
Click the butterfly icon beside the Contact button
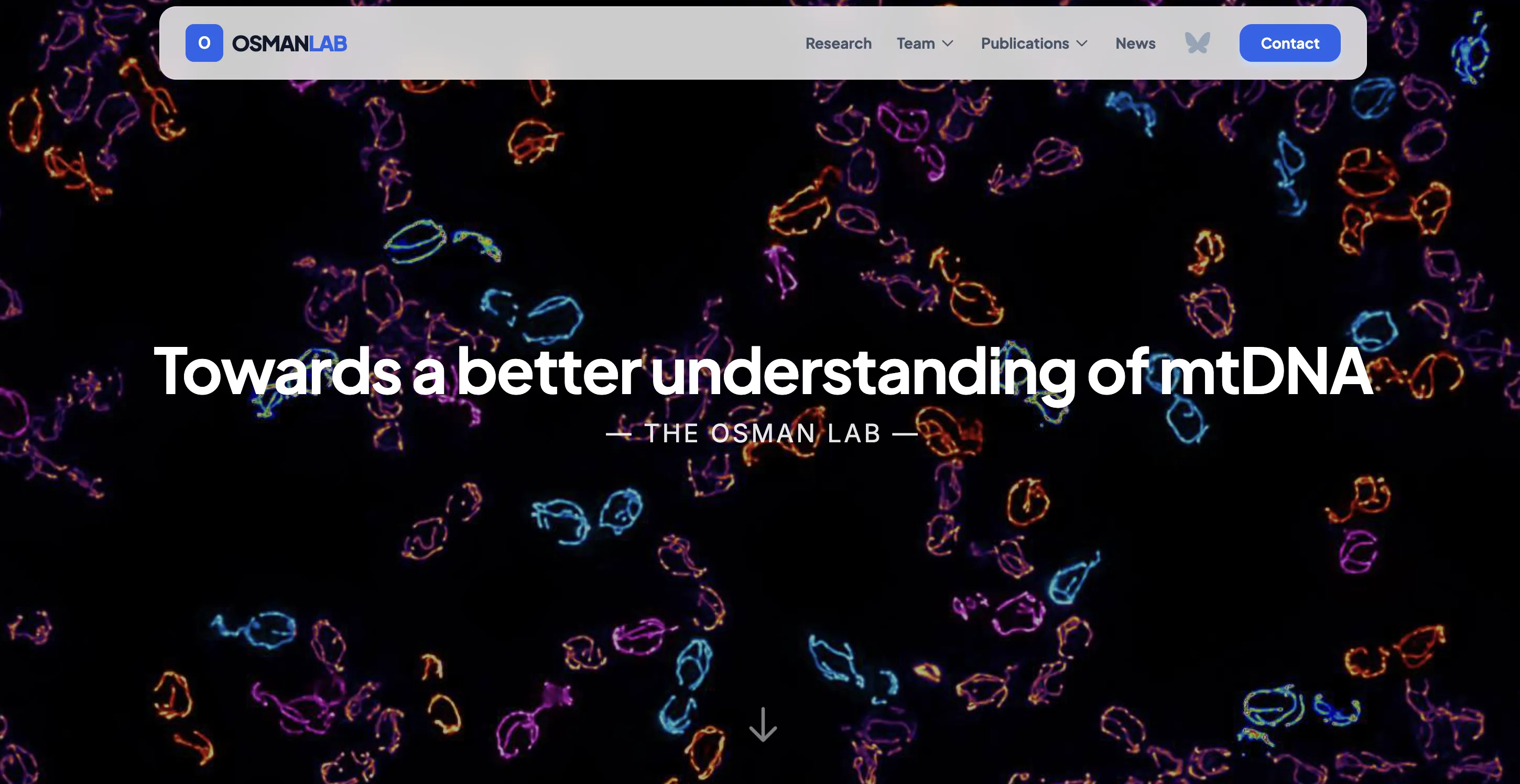click(x=1198, y=42)
